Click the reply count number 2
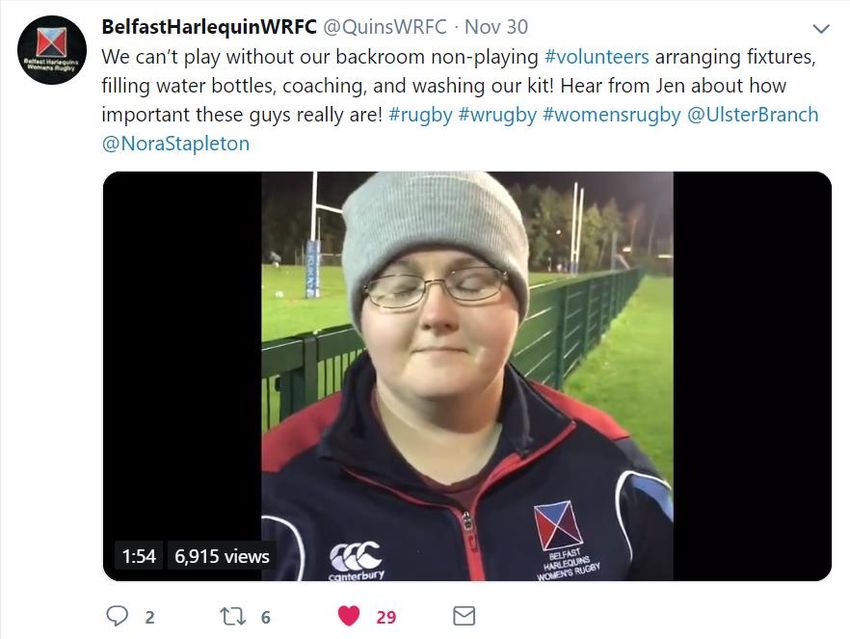850x639 pixels. (150, 617)
